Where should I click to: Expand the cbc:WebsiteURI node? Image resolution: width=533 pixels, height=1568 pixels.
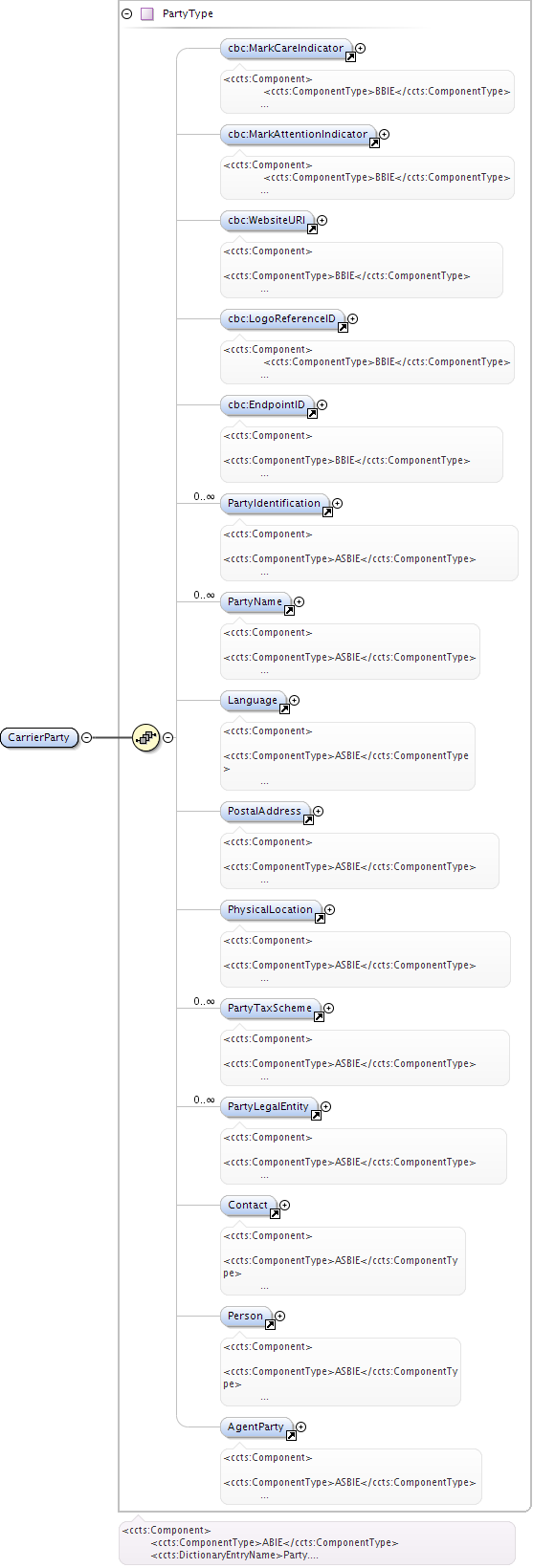(322, 221)
